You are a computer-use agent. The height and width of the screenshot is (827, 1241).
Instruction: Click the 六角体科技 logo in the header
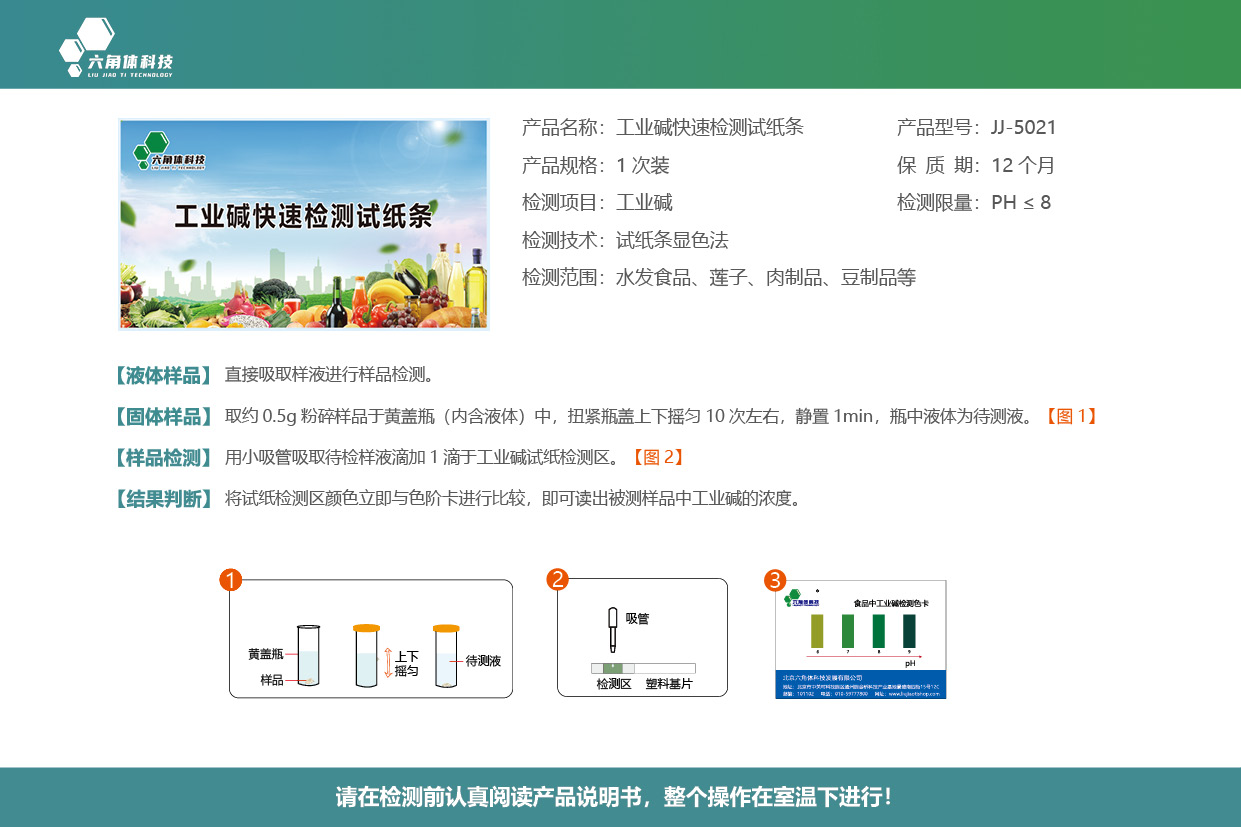pyautogui.click(x=116, y=49)
